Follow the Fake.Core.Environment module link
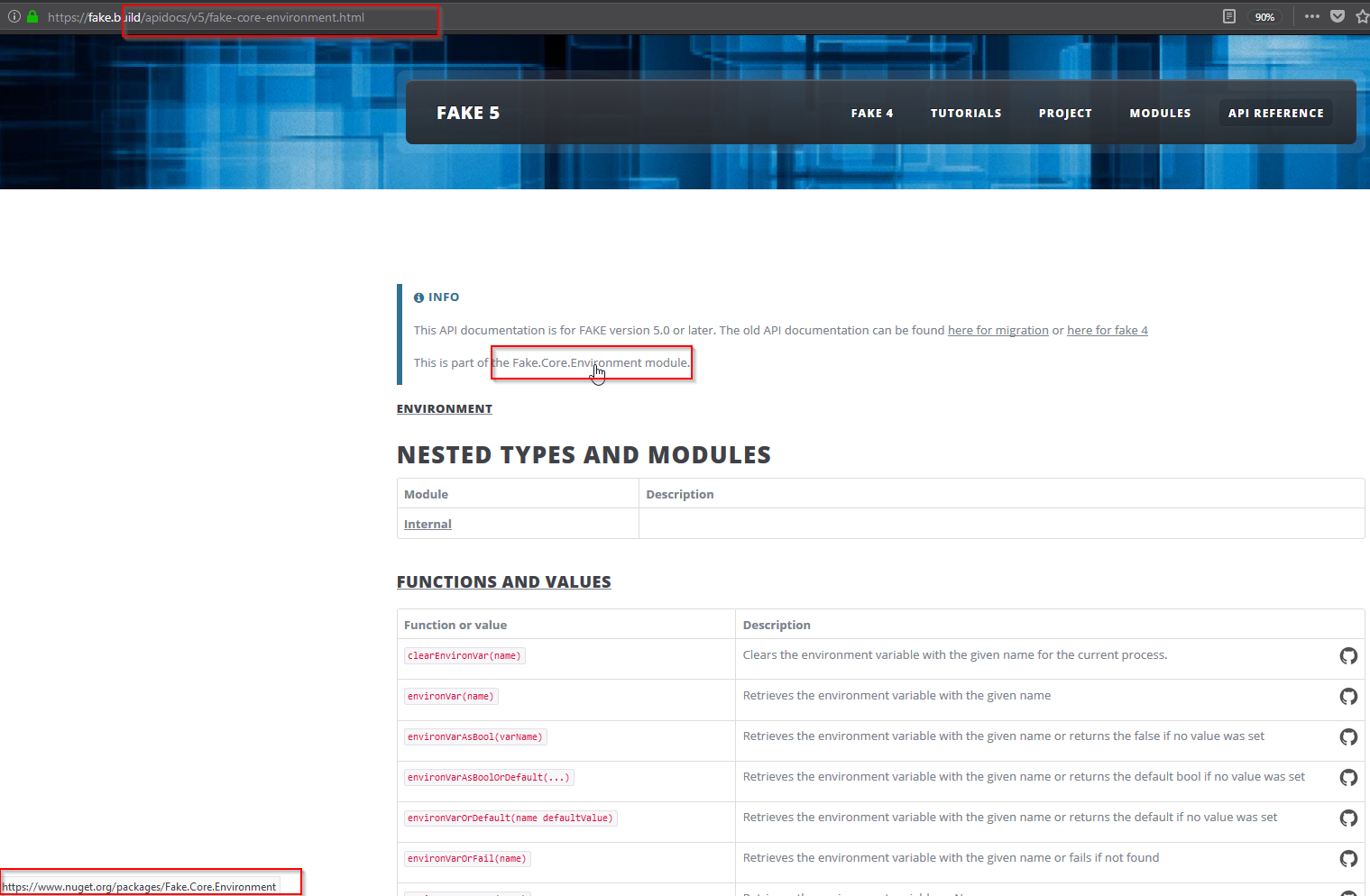This screenshot has height=896, width=1370. click(x=591, y=362)
